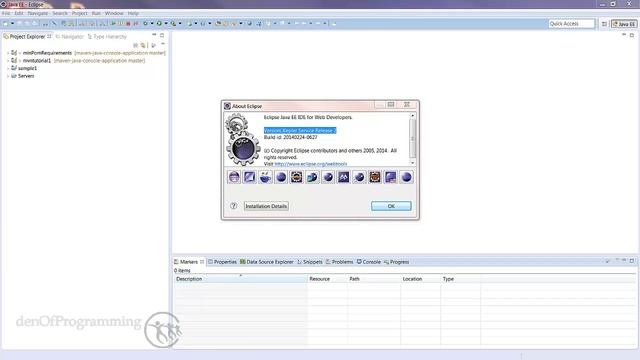Expand the minPomRequirements project
The image size is (640, 360).
pyautogui.click(x=8, y=53)
